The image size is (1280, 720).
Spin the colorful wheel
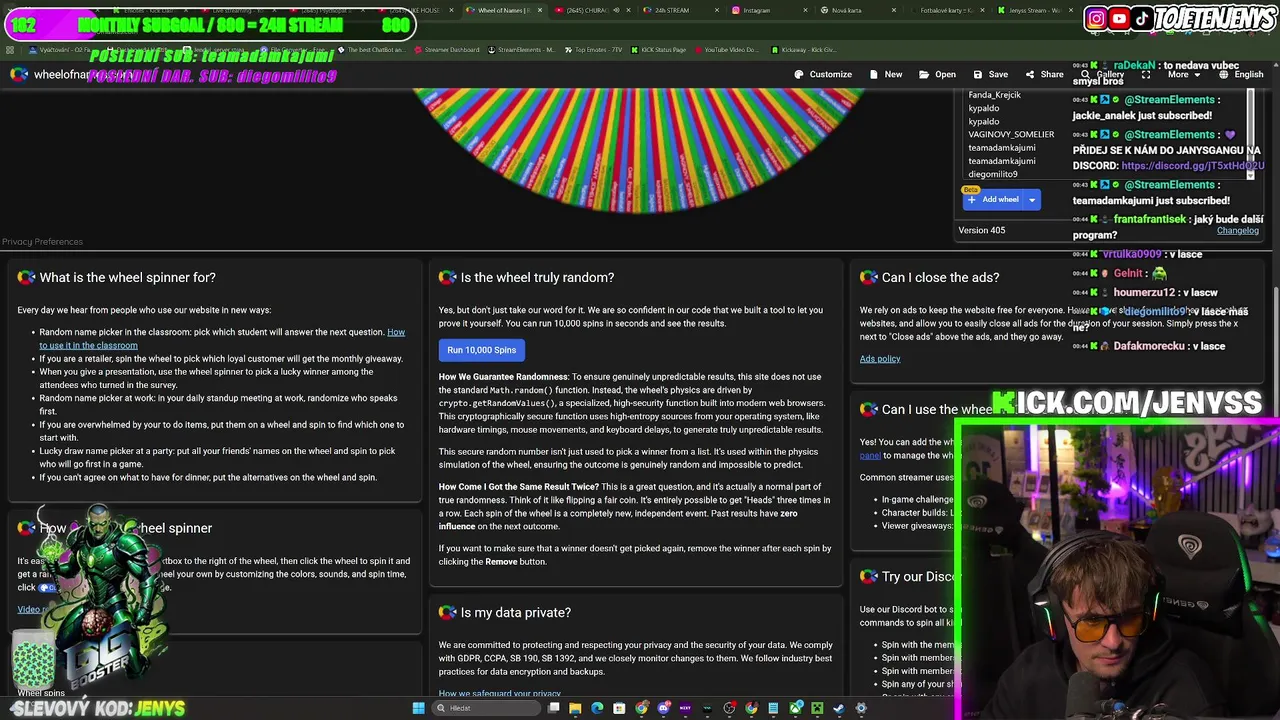tap(638, 150)
